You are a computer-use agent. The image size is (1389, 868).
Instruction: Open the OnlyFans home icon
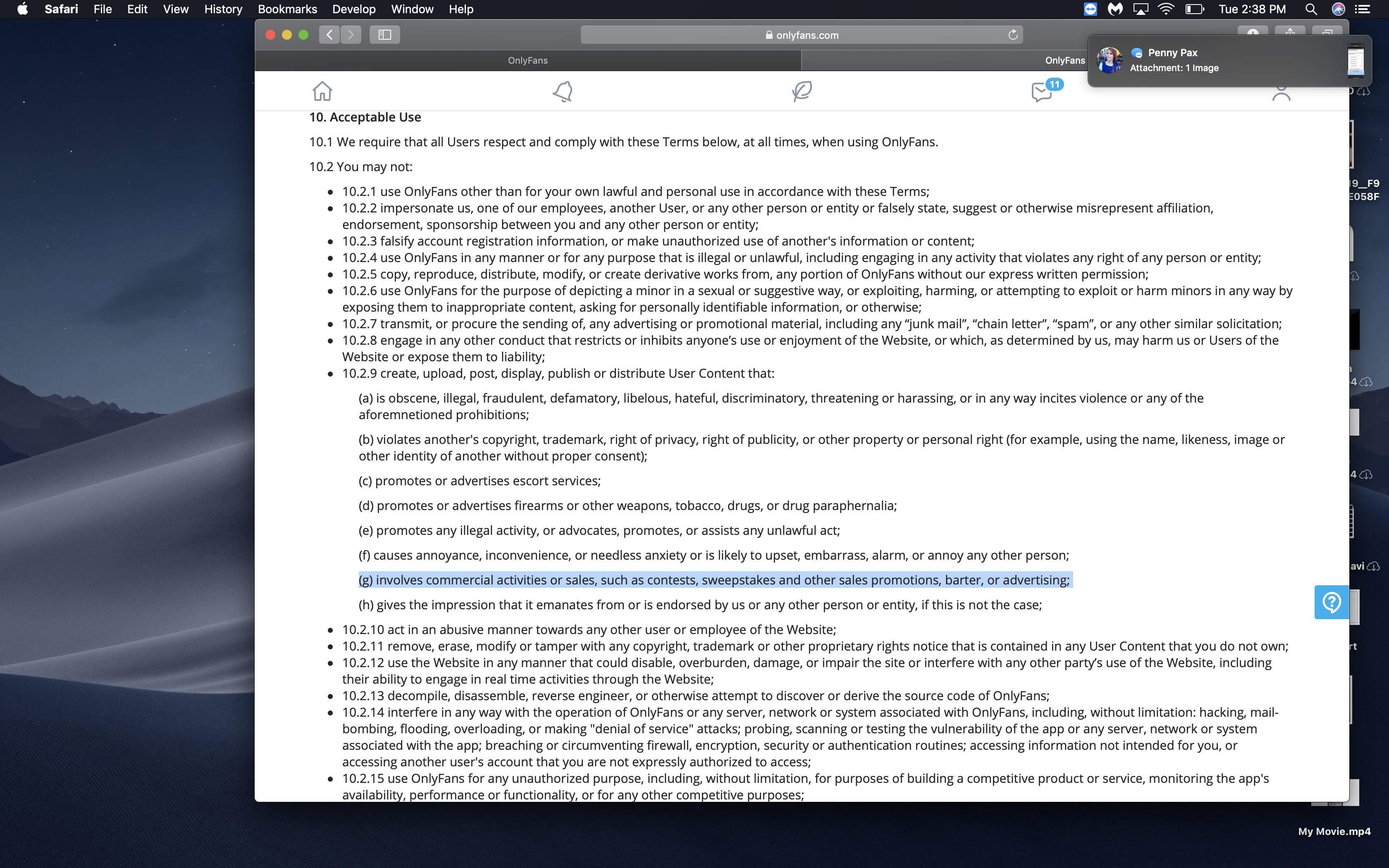pos(322,91)
